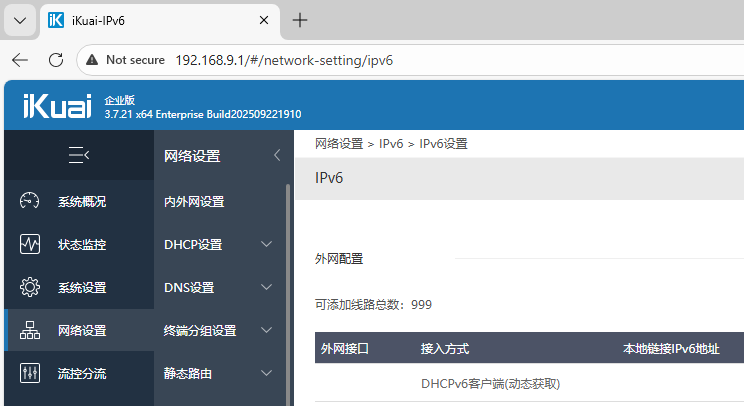This screenshot has height=406, width=744.
Task: Open a new browser tab
Action: (299, 20)
